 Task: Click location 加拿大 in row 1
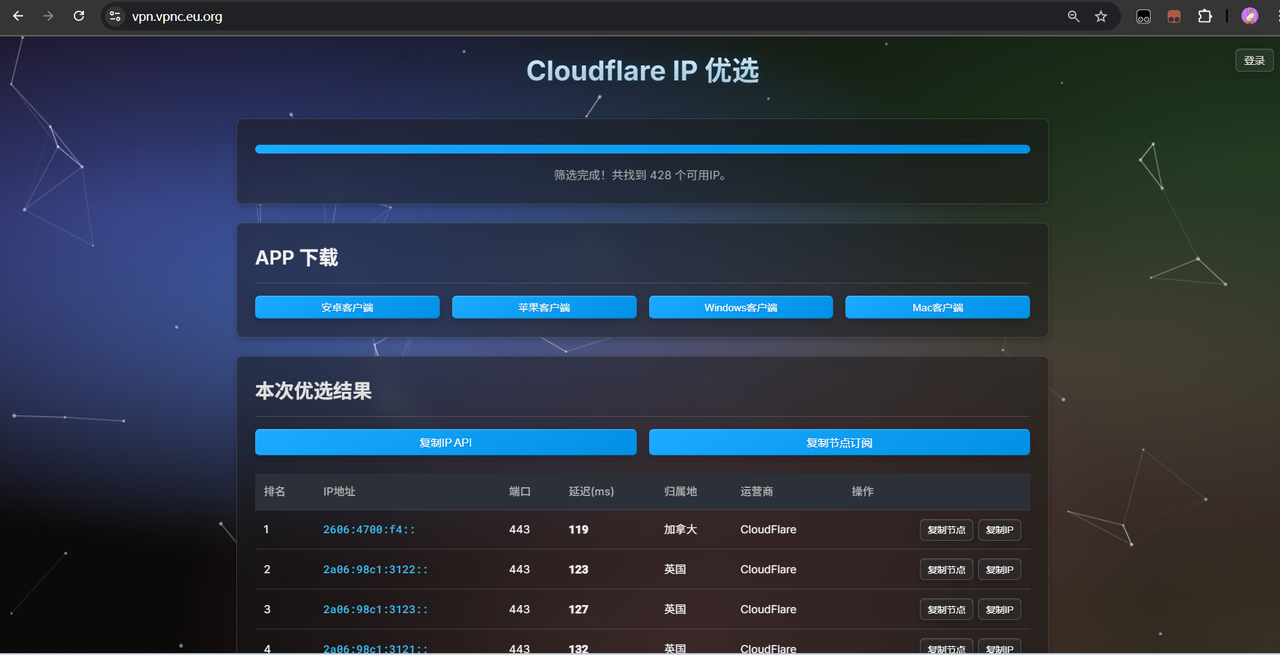pos(681,530)
